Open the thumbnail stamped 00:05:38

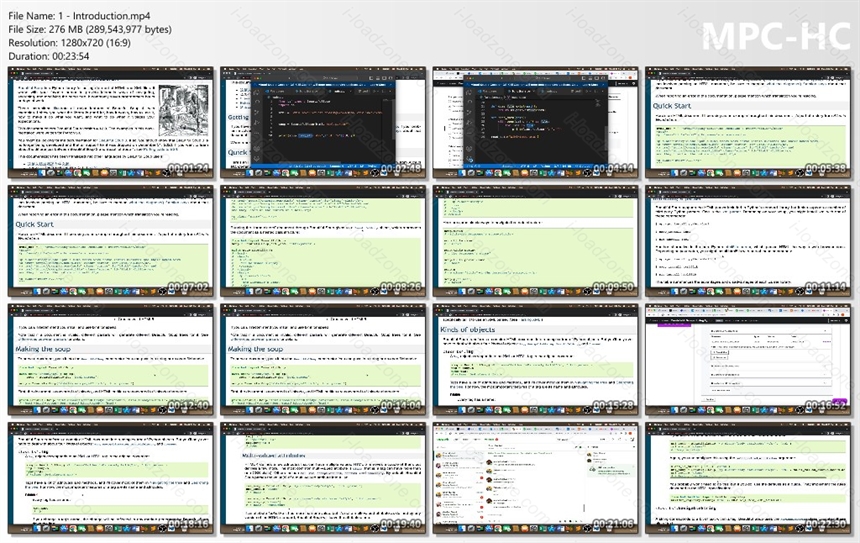tap(749, 122)
